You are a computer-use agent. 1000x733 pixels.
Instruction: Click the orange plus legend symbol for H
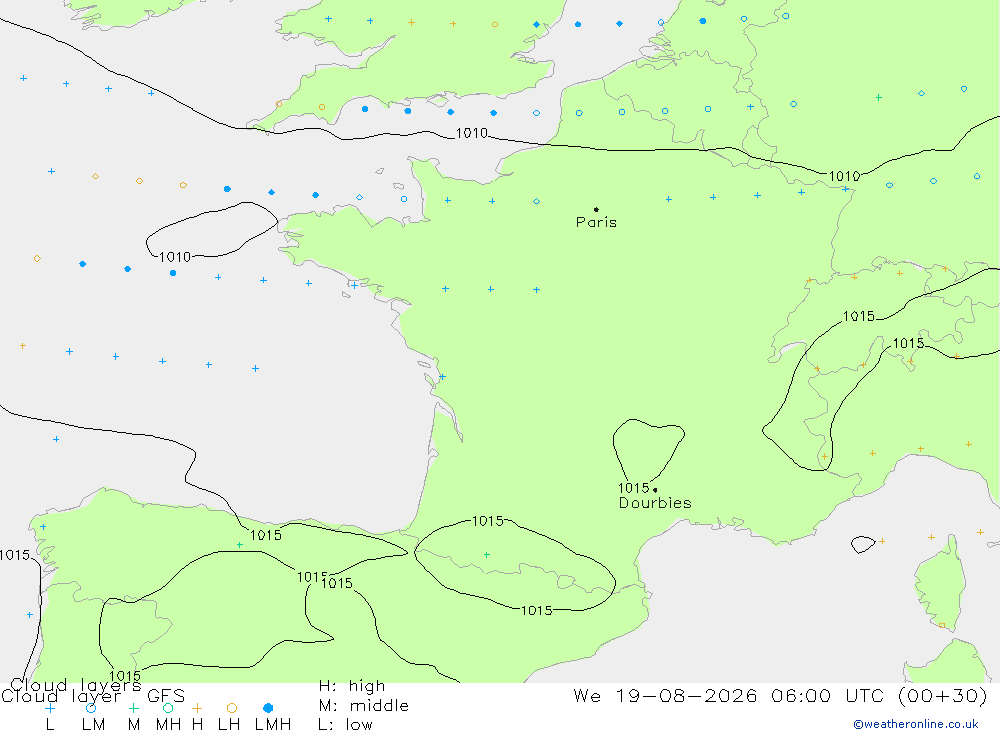197,708
